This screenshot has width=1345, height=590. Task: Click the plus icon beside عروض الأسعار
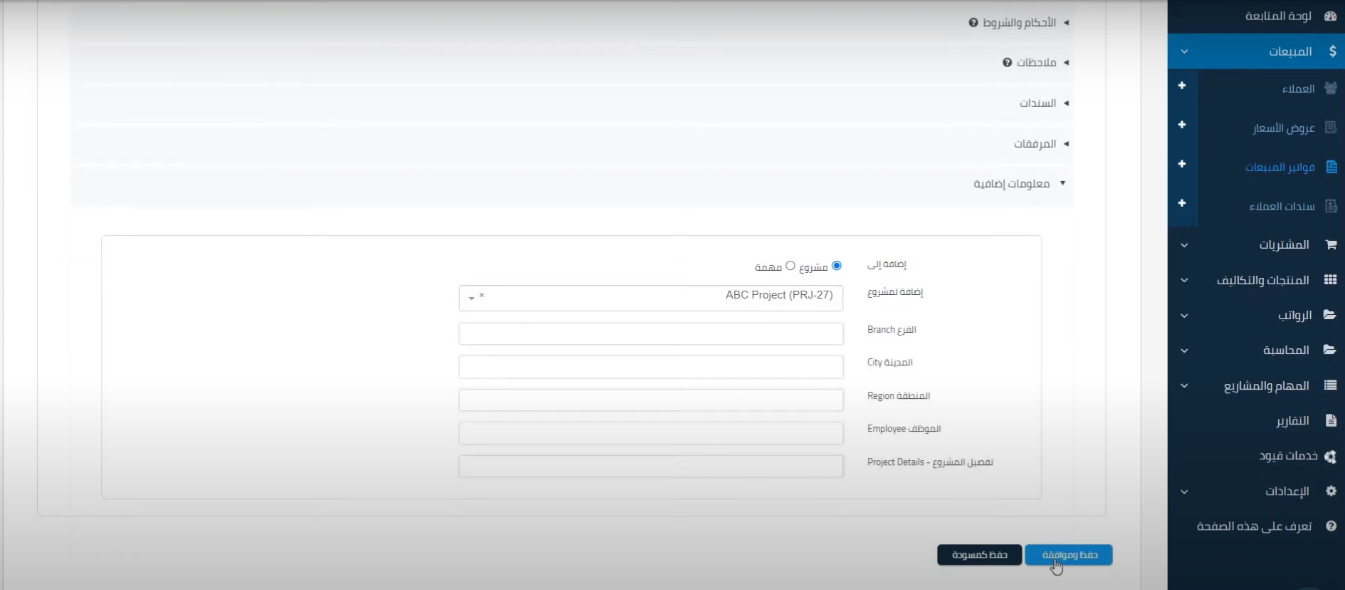click(x=1182, y=125)
